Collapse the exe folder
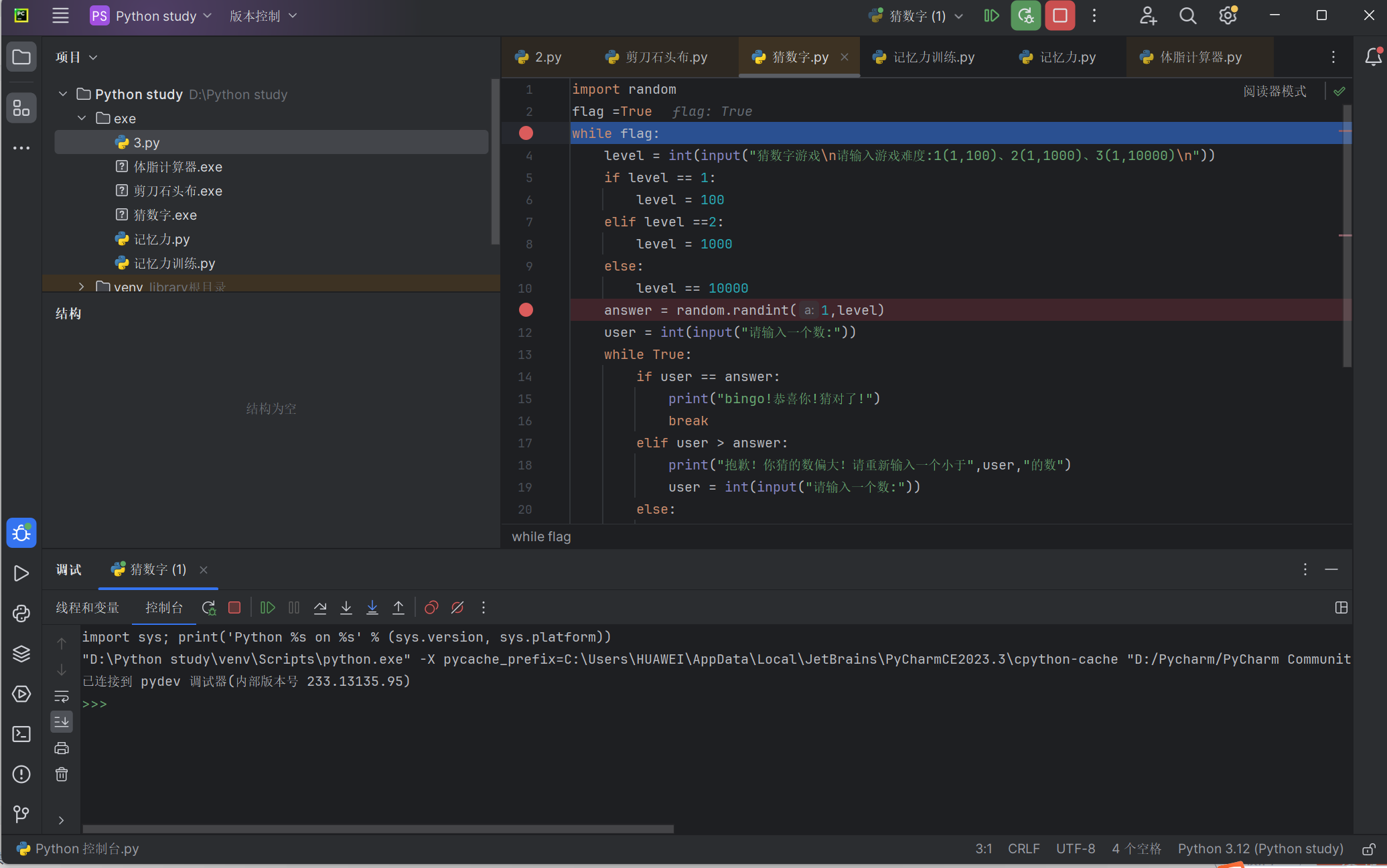 82,119
